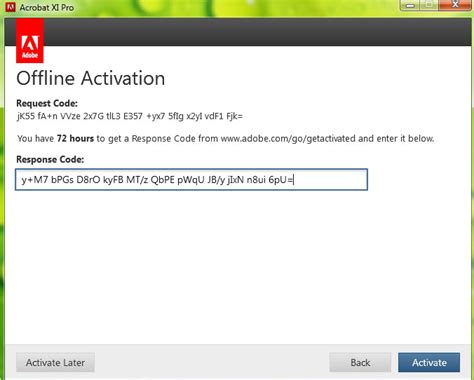Click the bold 72 hours text
Screen dimensions: 474x380
(75, 138)
